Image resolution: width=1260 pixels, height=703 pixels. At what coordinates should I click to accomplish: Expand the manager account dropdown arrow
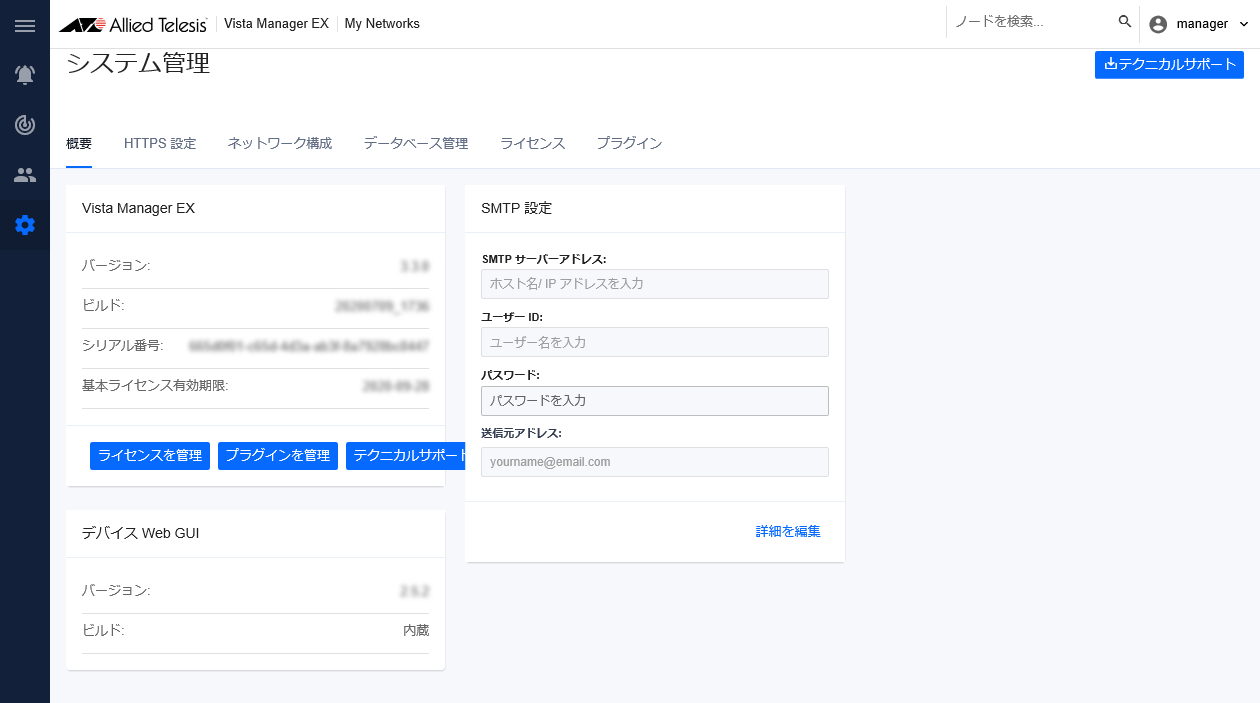pos(1244,24)
